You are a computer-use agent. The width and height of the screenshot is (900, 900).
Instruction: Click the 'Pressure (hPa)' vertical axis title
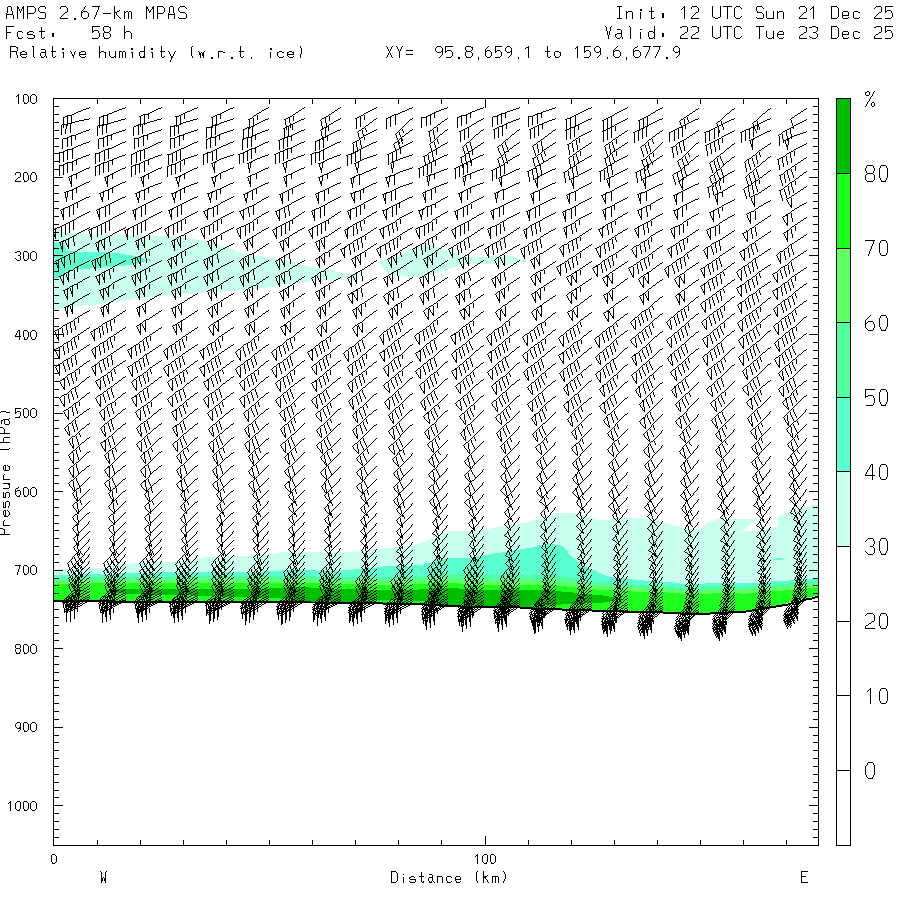pos(5,472)
